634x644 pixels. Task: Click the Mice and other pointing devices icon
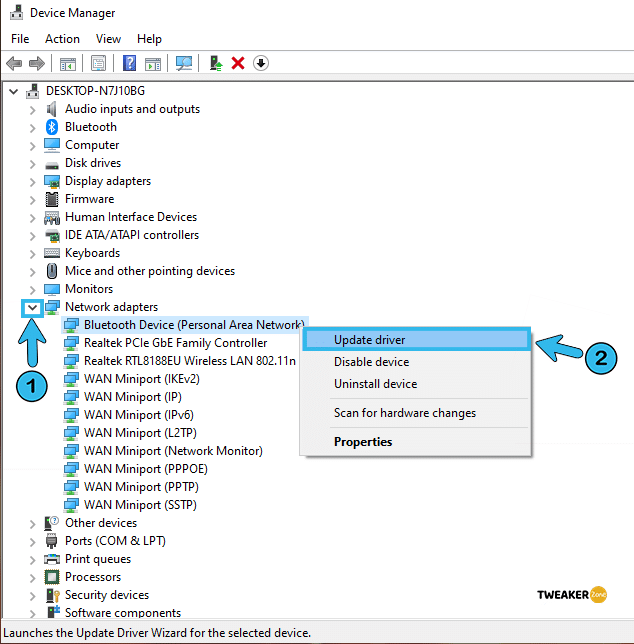point(52,271)
